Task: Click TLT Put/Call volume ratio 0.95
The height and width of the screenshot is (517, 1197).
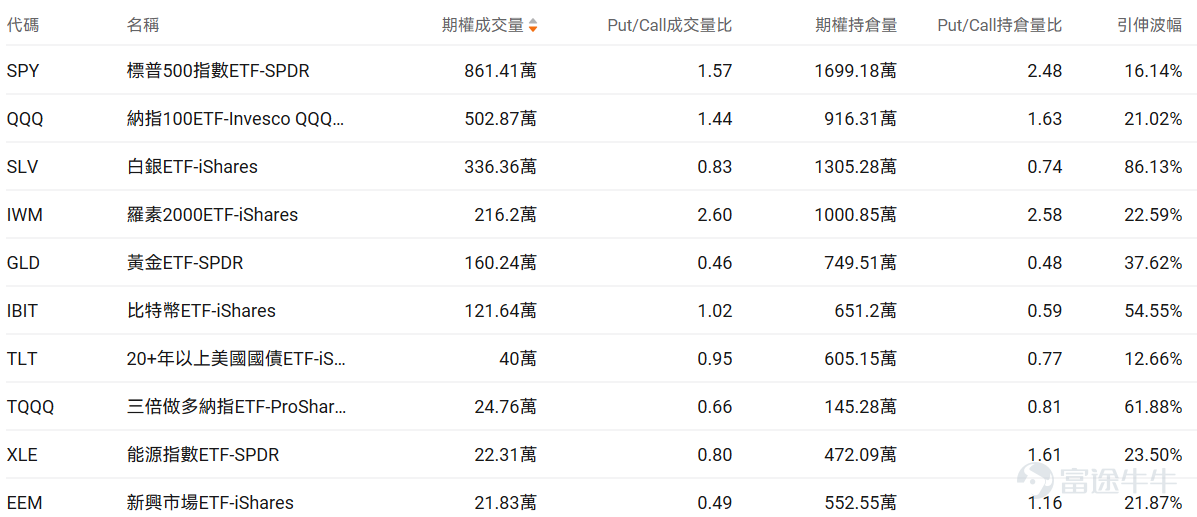Action: pos(715,359)
